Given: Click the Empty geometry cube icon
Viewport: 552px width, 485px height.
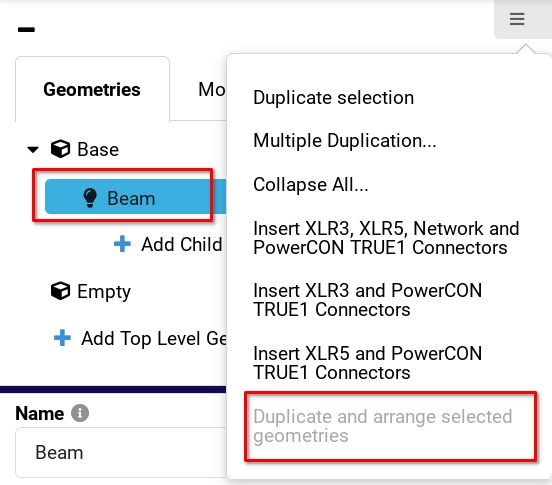Looking at the screenshot, I should pyautogui.click(x=60, y=291).
